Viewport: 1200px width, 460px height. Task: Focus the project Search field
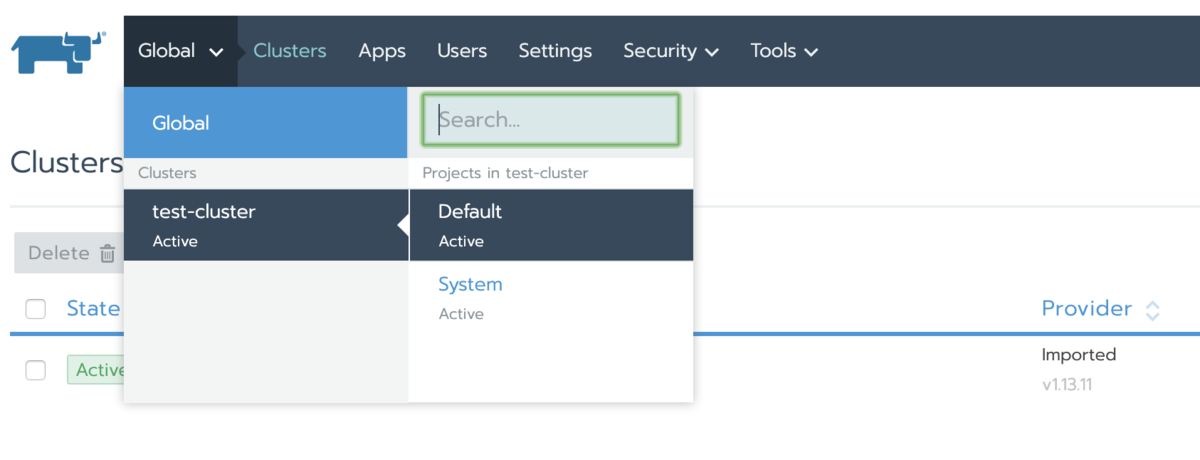tap(551, 120)
